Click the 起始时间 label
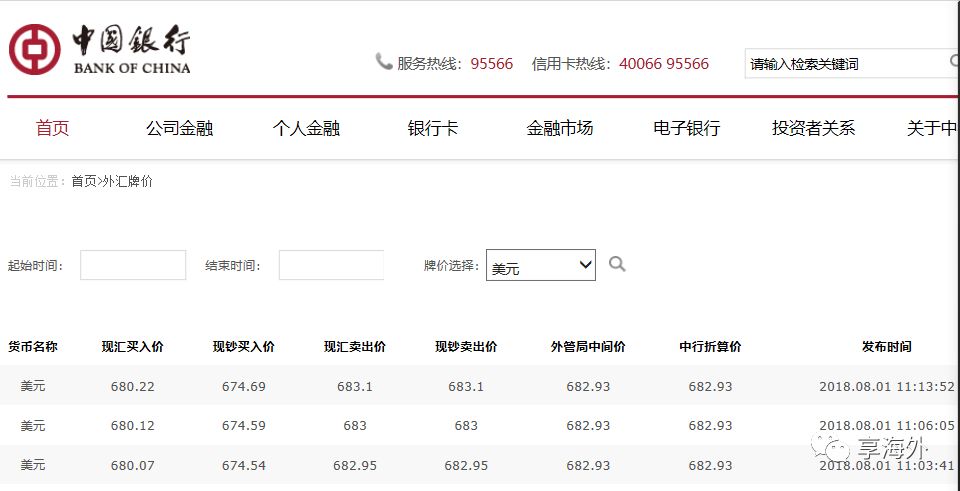This screenshot has width=960, height=491. (x=35, y=266)
